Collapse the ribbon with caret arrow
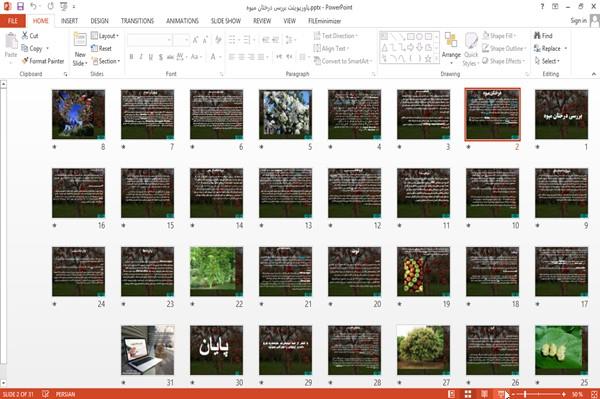This screenshot has width=600, height=399. tap(593, 74)
